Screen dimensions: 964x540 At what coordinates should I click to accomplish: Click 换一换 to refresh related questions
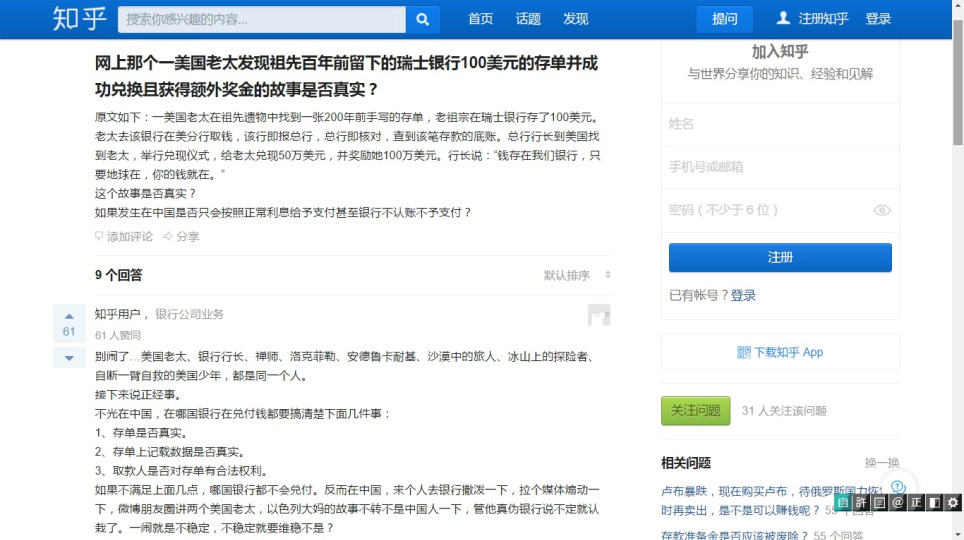[x=882, y=462]
